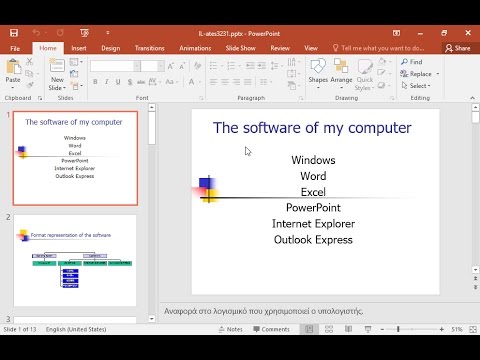Open the Shapes gallery
Image resolution: width=480 pixels, height=360 pixels.
318,74
